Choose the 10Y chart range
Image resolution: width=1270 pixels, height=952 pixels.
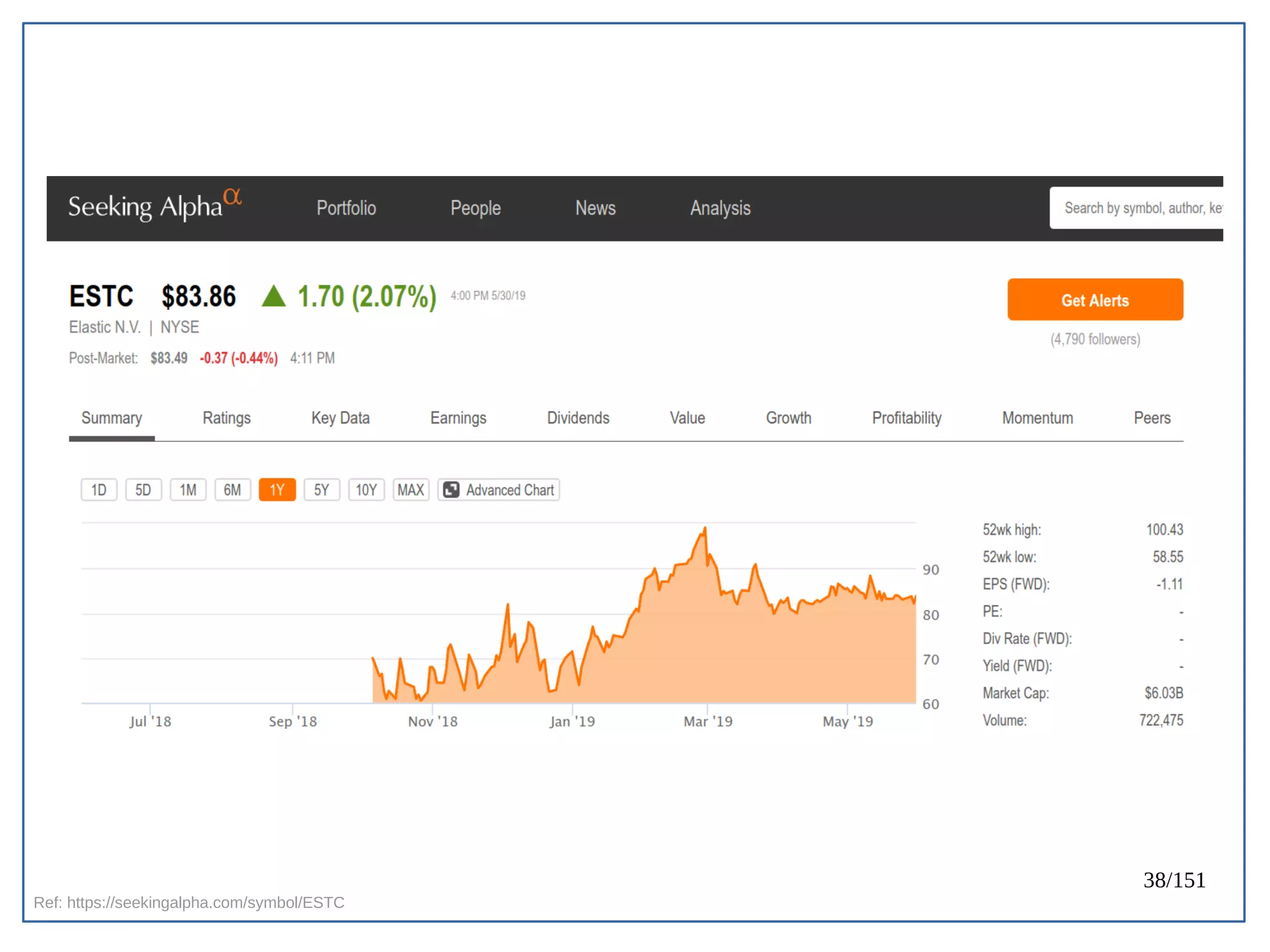tap(366, 490)
